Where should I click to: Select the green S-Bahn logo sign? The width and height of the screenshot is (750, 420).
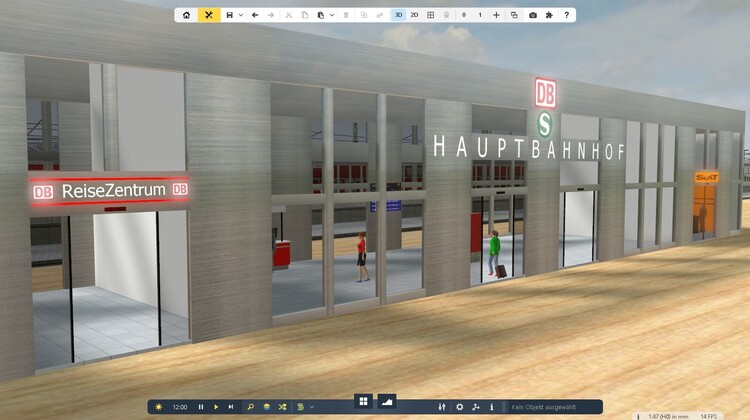(x=544, y=124)
